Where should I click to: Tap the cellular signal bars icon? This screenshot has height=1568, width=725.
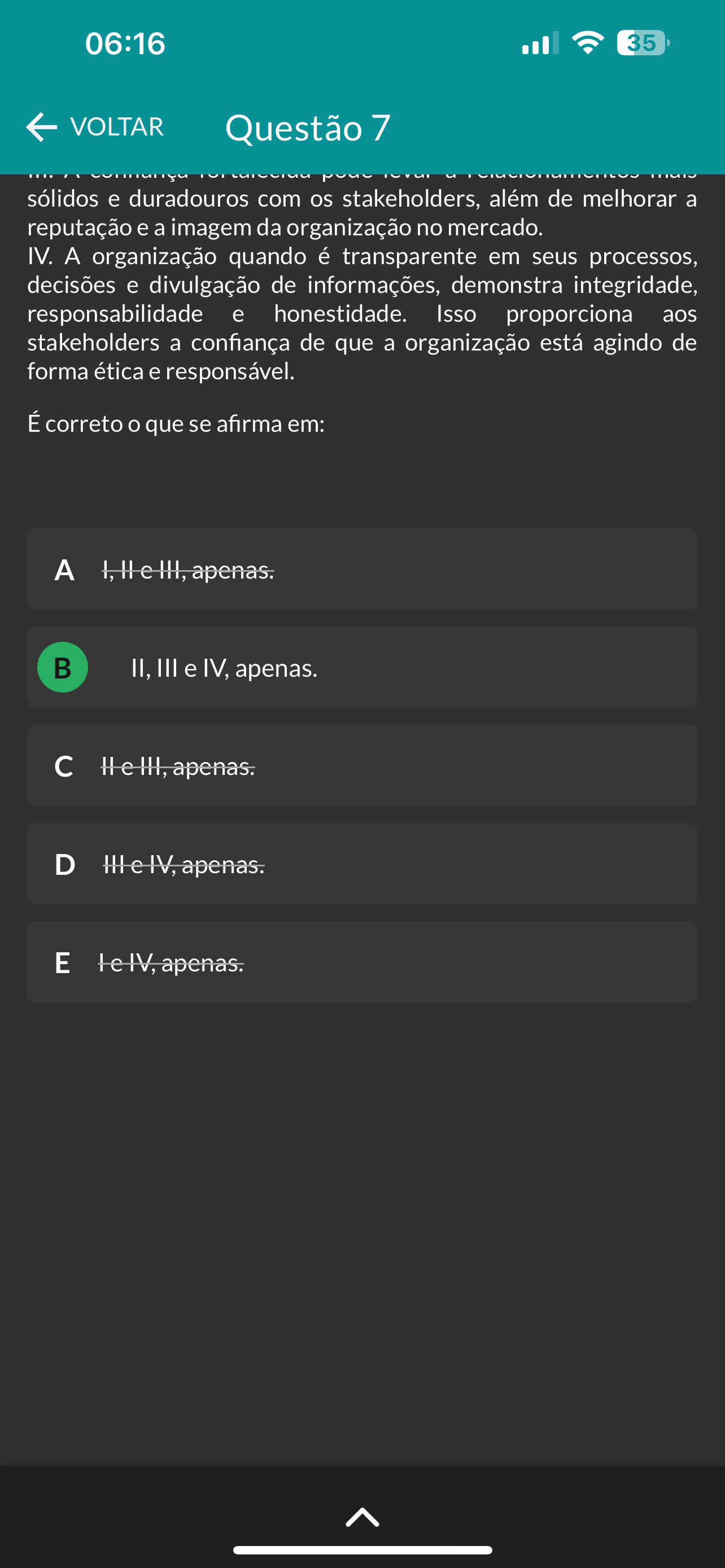click(x=540, y=43)
